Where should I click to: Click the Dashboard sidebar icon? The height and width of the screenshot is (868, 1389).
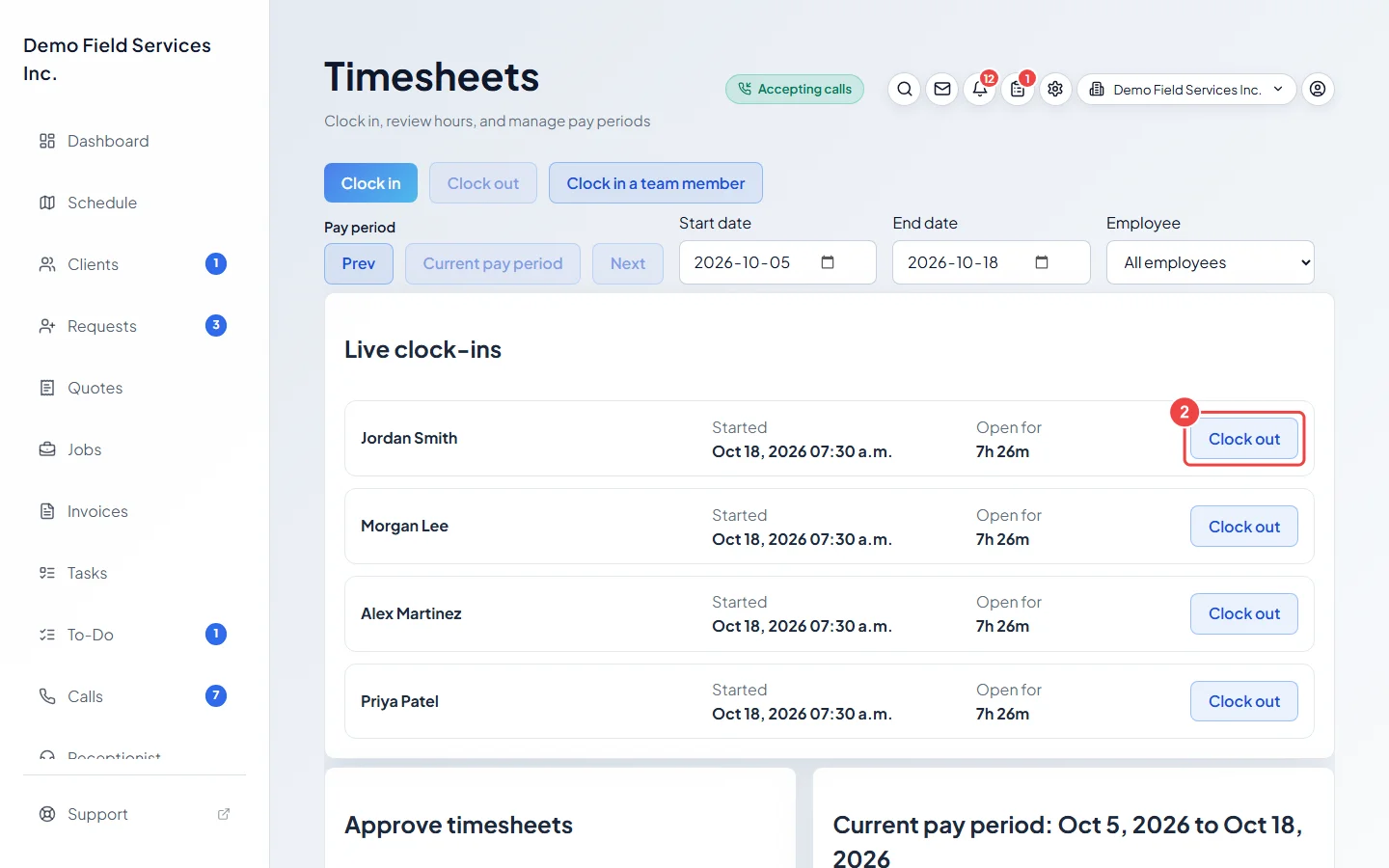[47, 141]
